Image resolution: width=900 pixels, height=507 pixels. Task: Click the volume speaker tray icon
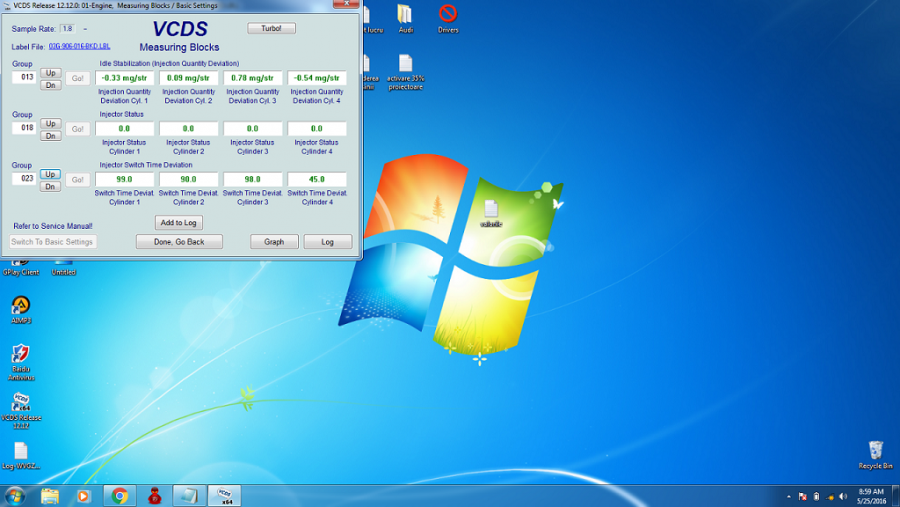[830, 496]
